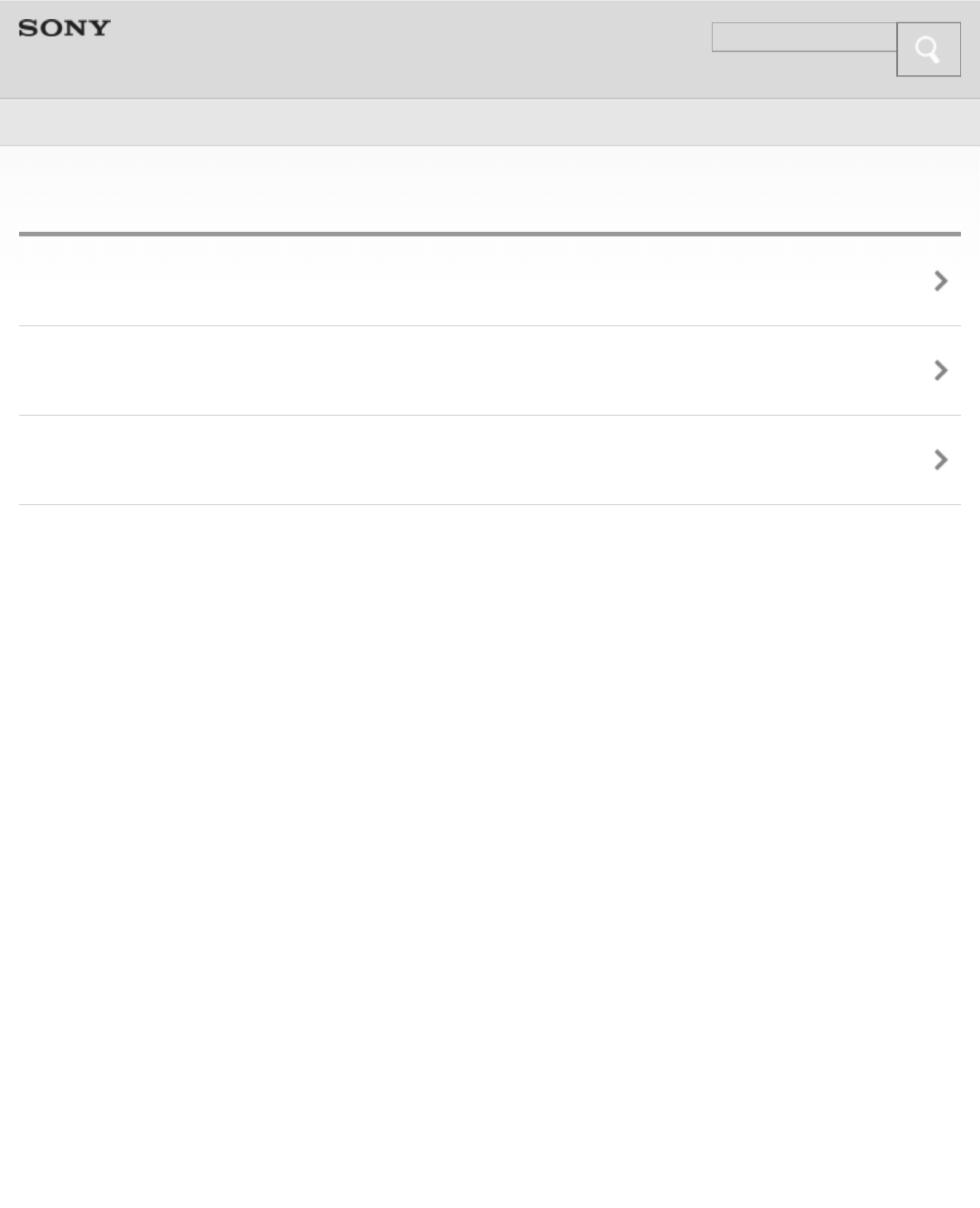Focus the search text field
Image resolution: width=980 pixels, height=1208 pixels.
click(804, 37)
